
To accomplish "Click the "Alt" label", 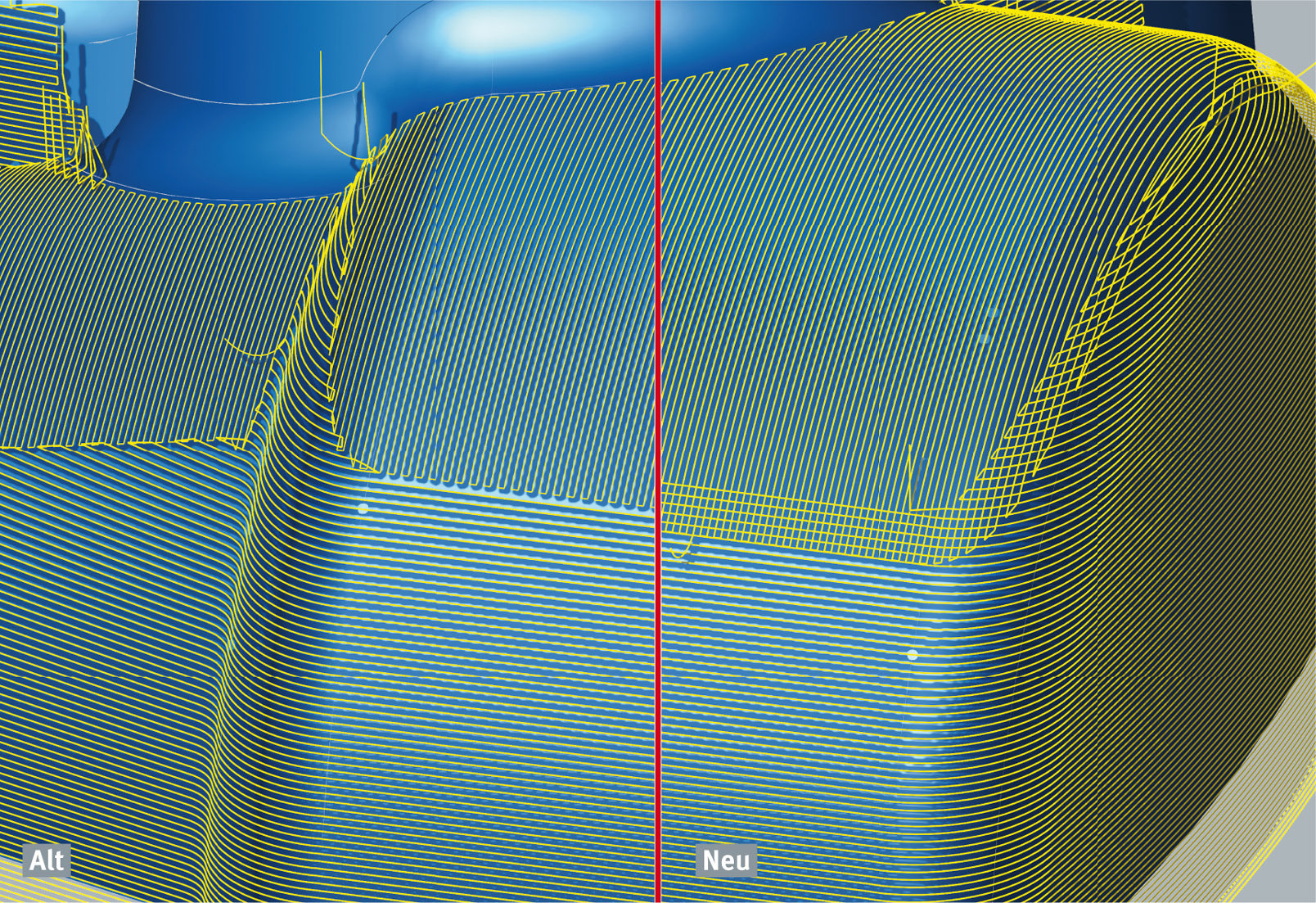I will tap(47, 860).
